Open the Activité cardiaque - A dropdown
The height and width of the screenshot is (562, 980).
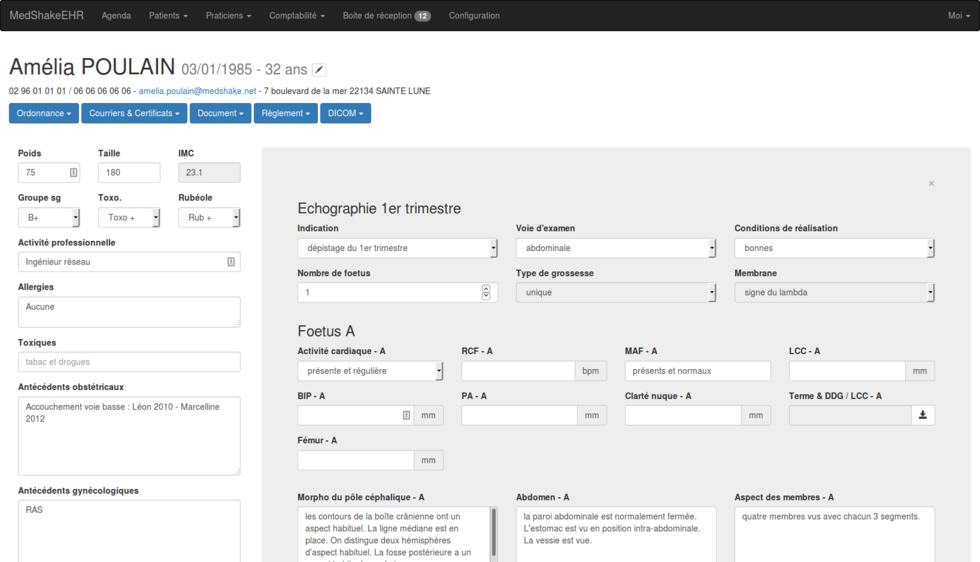pos(370,371)
